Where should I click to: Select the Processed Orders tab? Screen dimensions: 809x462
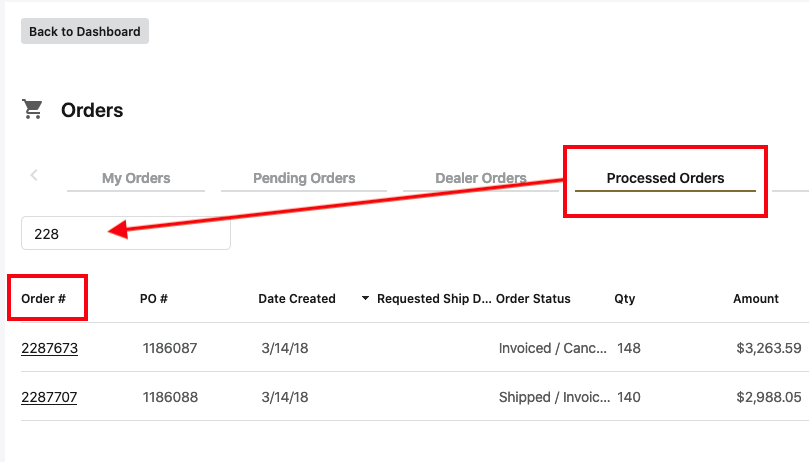tap(665, 178)
